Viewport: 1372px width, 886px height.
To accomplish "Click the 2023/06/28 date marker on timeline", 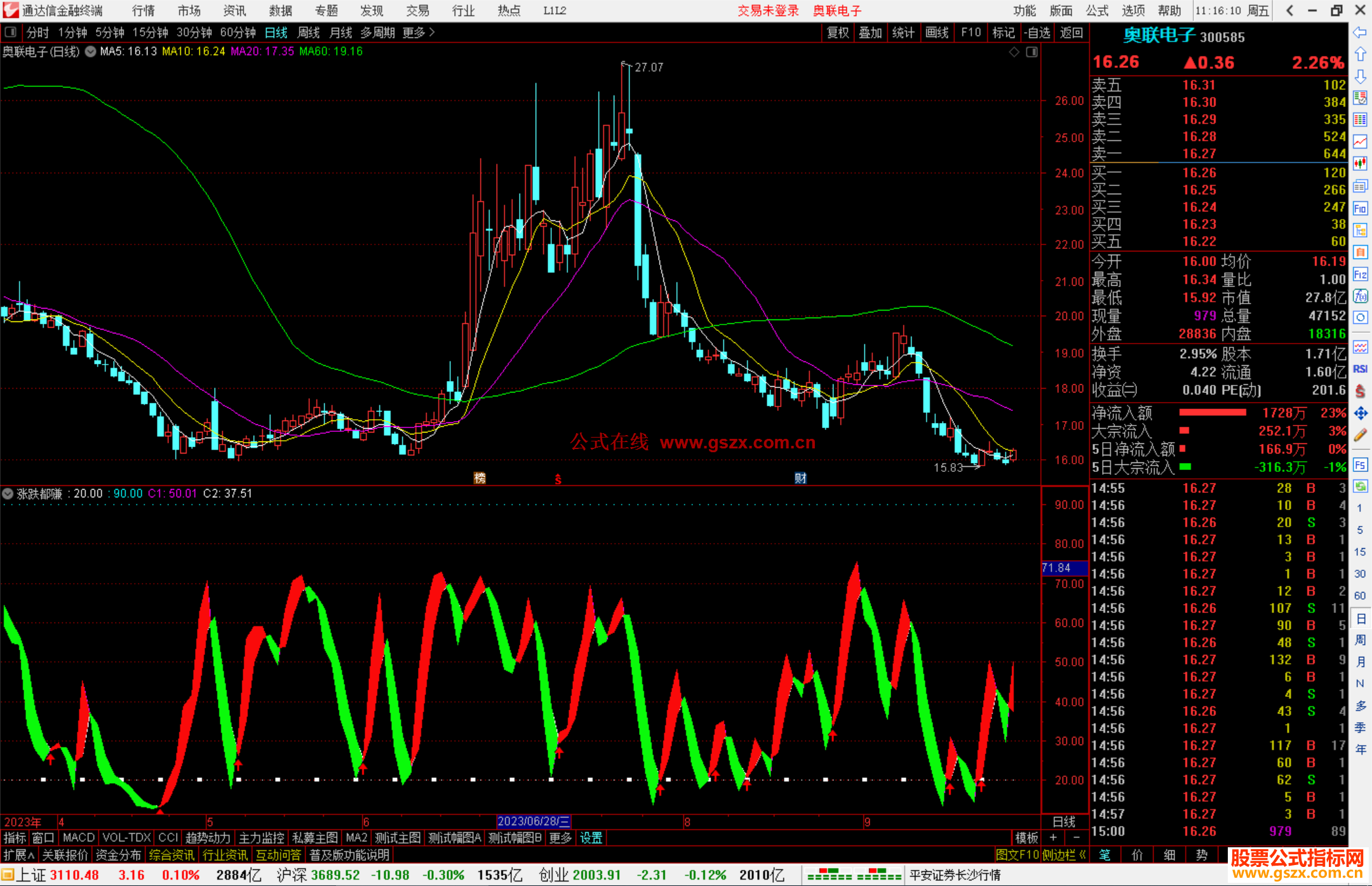I will (533, 821).
